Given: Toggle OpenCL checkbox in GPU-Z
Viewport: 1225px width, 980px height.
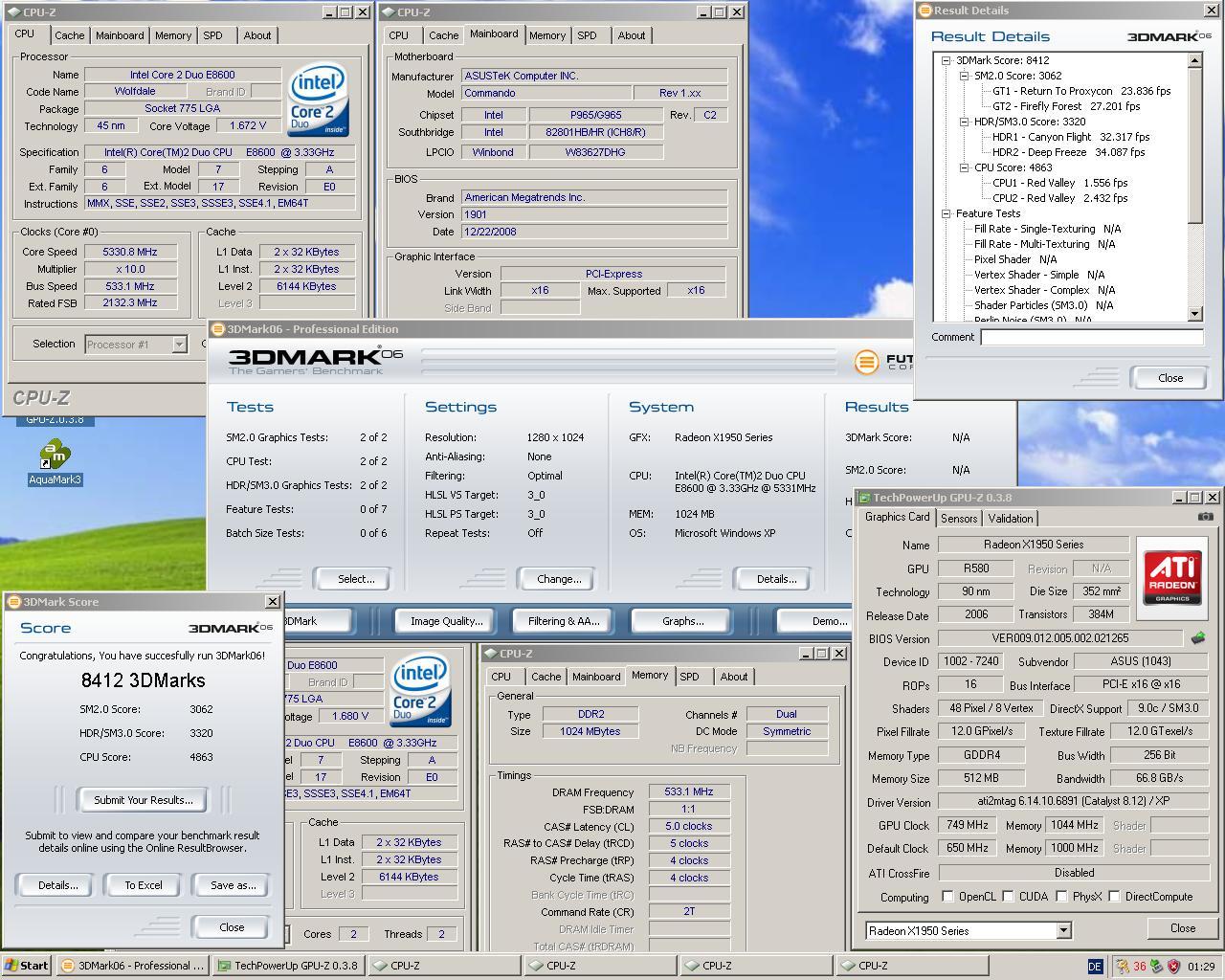Looking at the screenshot, I should pos(947,897).
